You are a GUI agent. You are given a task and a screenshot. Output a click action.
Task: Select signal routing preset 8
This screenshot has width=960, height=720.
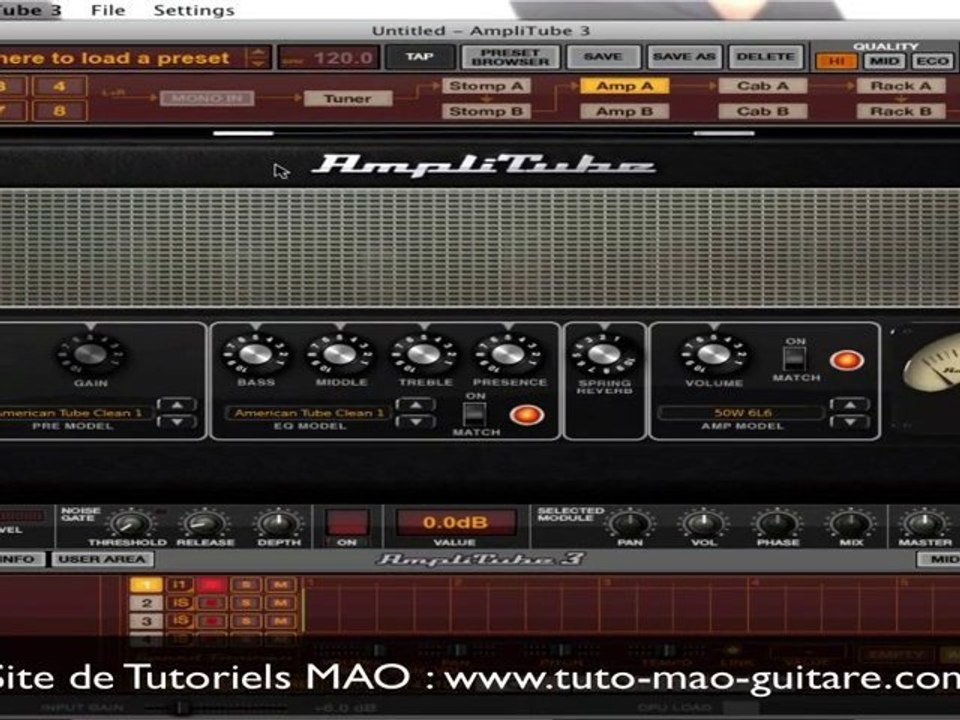59,111
